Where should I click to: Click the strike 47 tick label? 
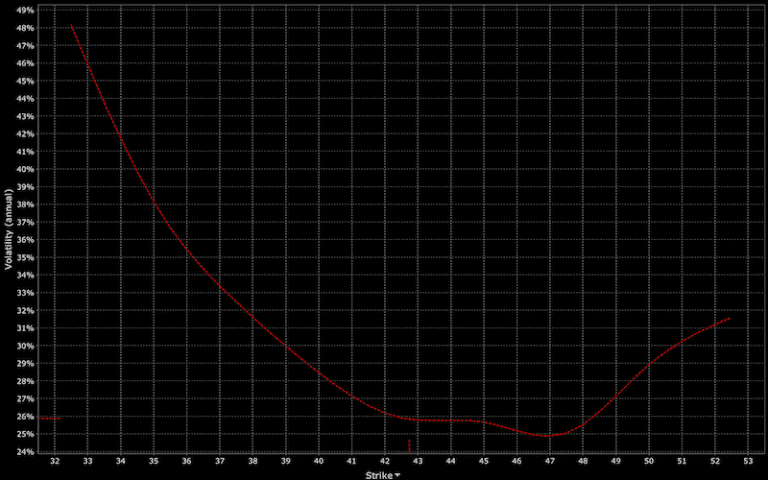pyautogui.click(x=550, y=461)
